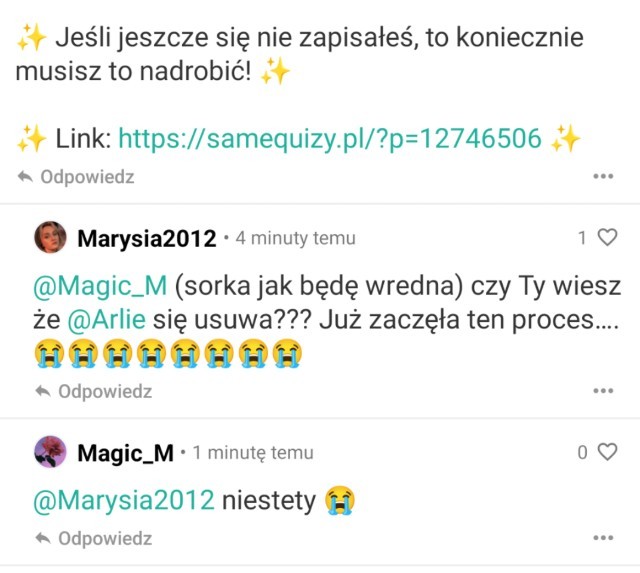
Task: Open three-dots menu on Marysia2012's comment
Action: click(x=603, y=391)
